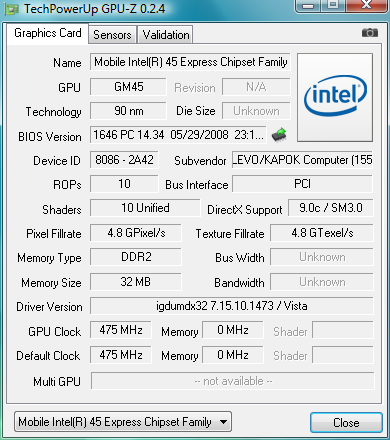The height and width of the screenshot is (440, 390).
Task: Click the Device ID field
Action: [124, 160]
